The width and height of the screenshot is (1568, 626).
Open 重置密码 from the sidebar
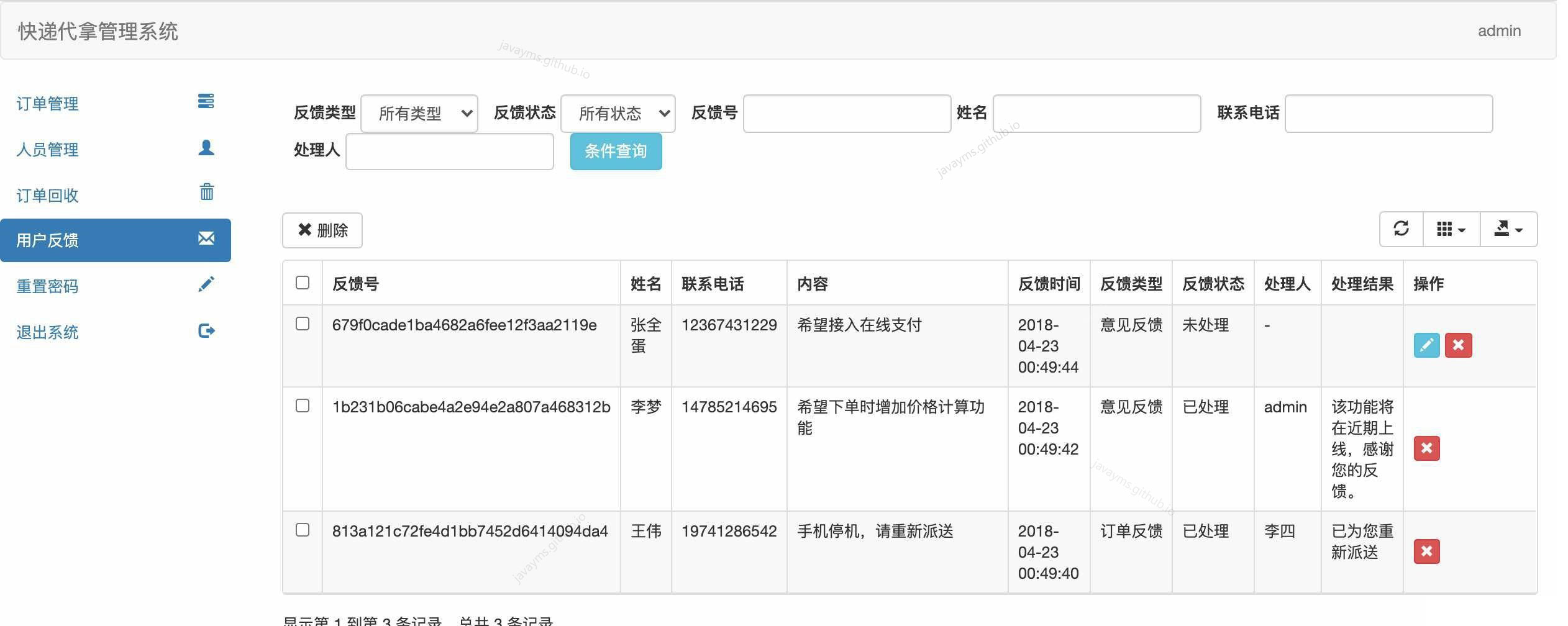[47, 286]
